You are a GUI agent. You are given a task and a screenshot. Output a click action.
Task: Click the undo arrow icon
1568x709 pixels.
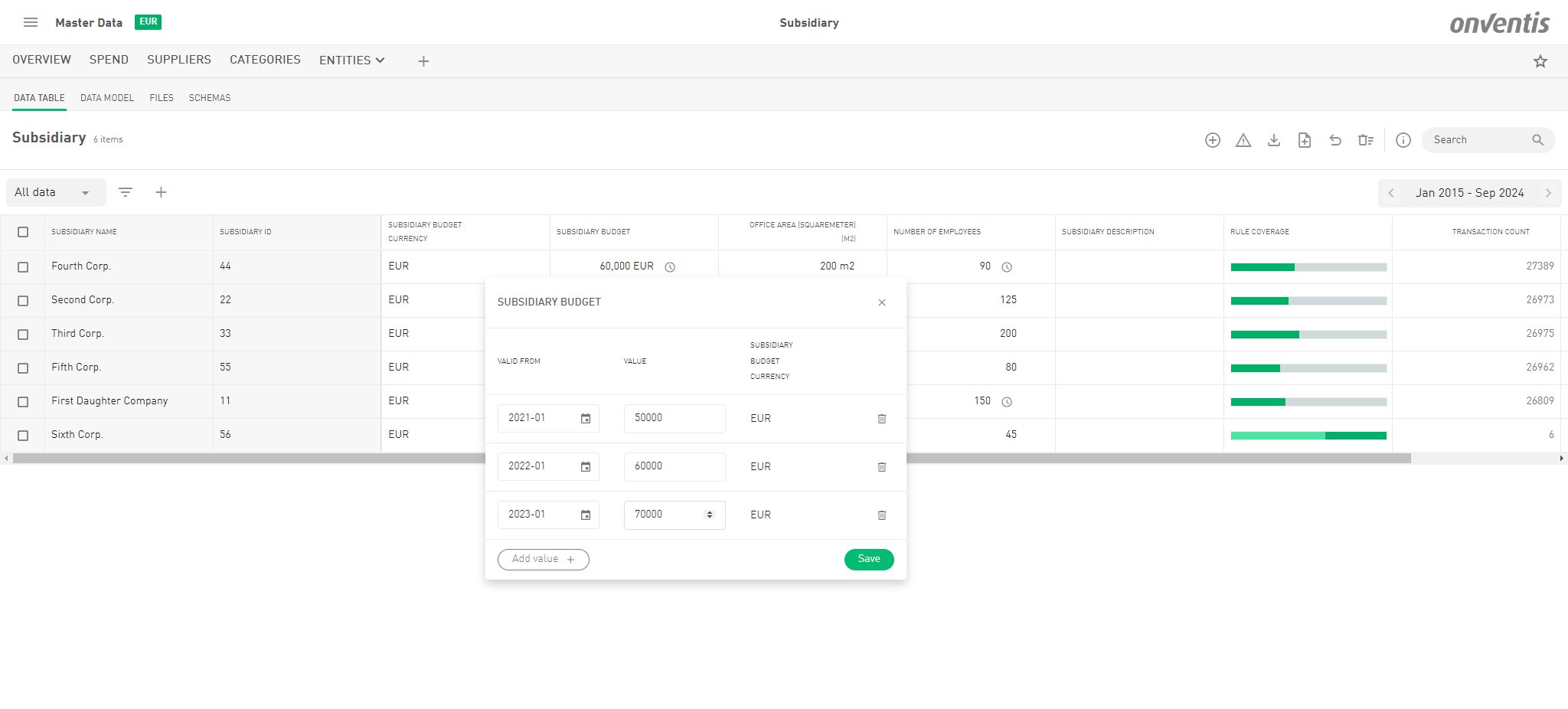[1335, 140]
